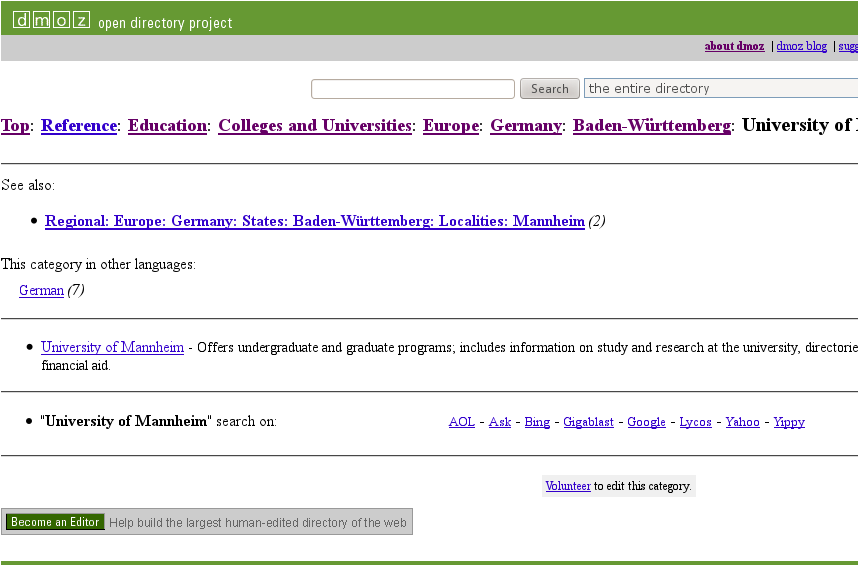858x565 pixels.
Task: Go to the Top breadcrumb
Action: pos(15,126)
